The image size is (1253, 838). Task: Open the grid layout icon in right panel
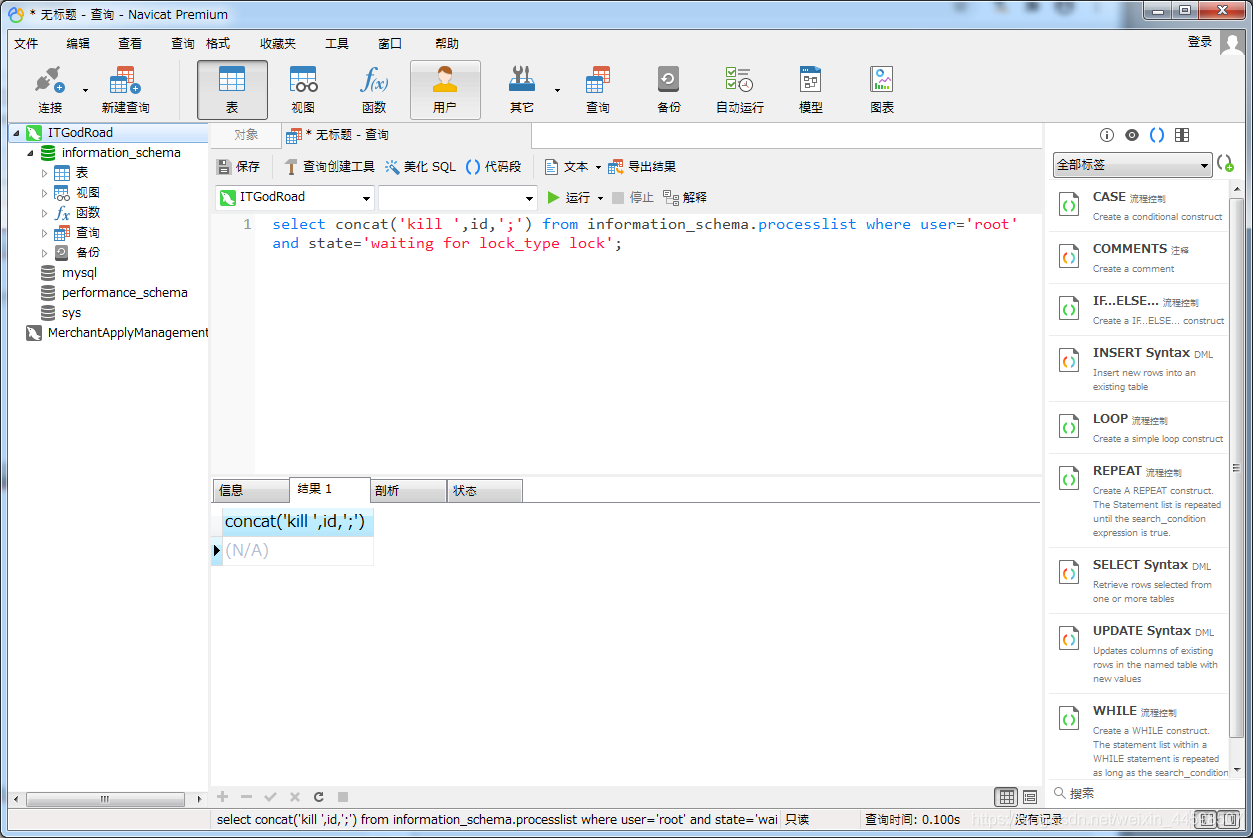(x=1182, y=135)
